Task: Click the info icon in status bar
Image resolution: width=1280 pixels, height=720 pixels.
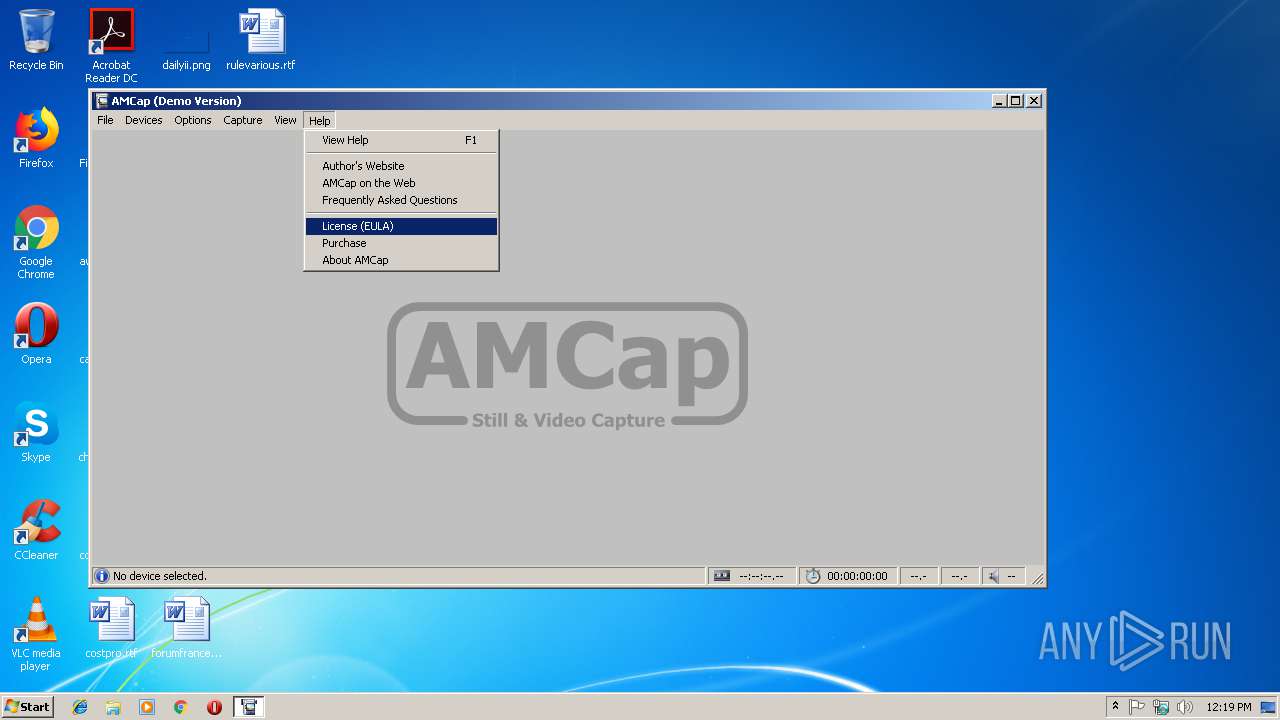Action: pyautogui.click(x=102, y=576)
